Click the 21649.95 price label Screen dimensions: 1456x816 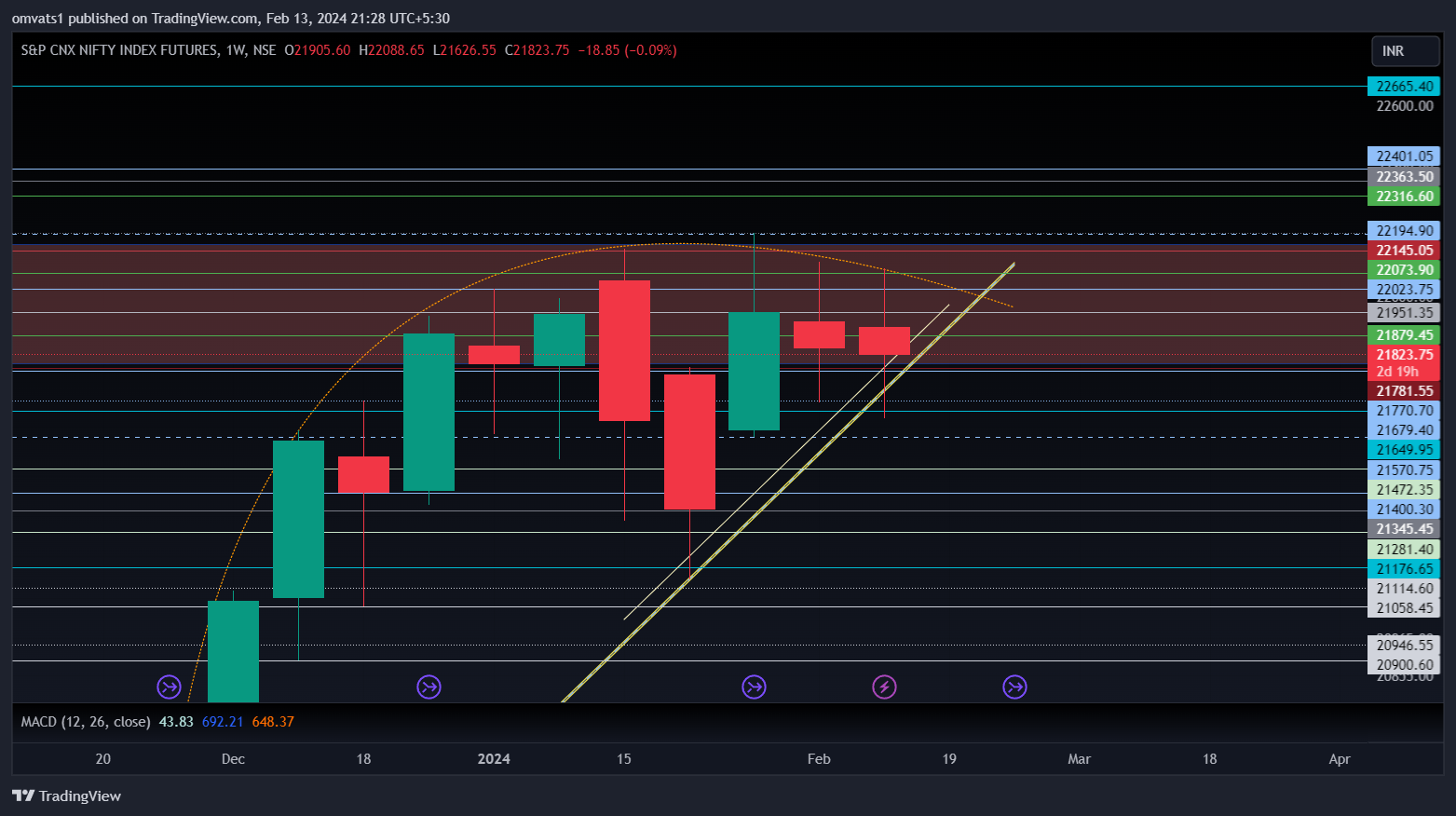(1404, 450)
